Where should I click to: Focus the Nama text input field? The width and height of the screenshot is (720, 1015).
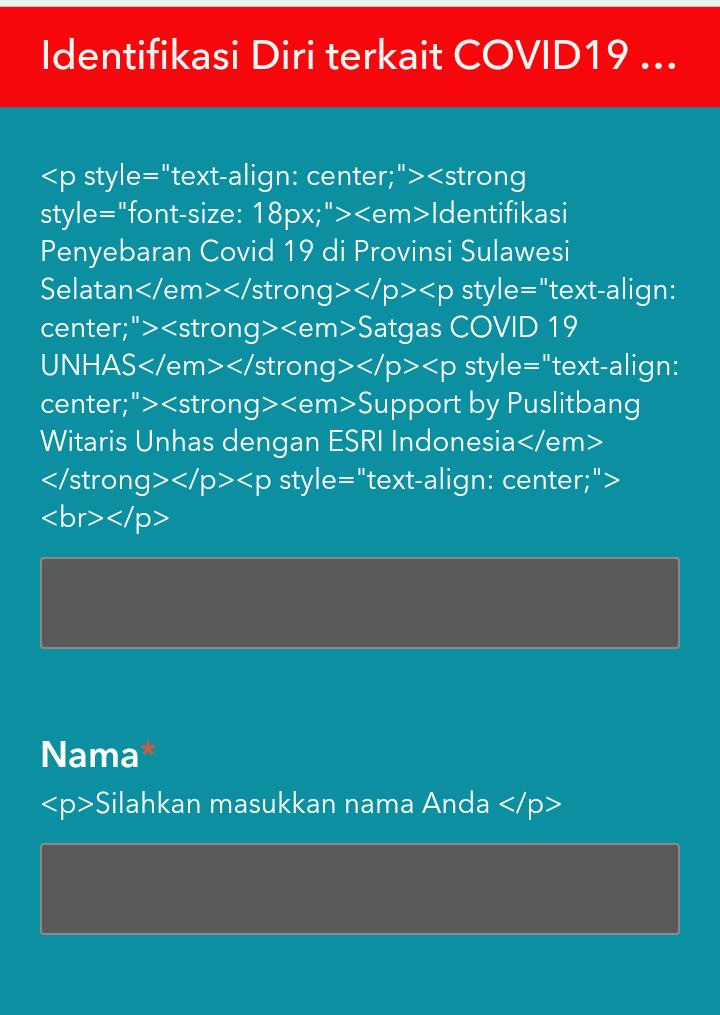(x=360, y=889)
